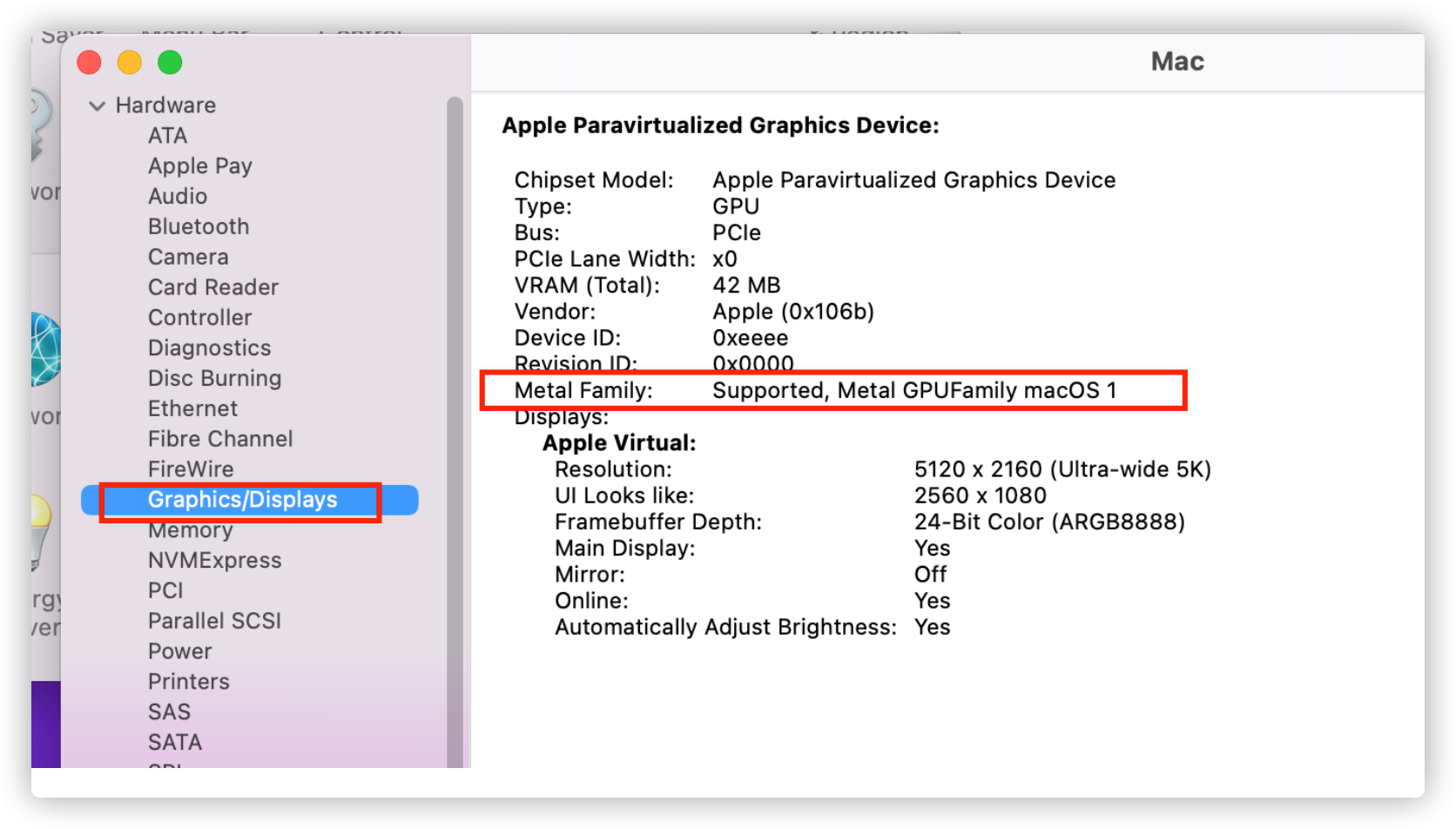Select Apple Pay in the hardware list
This screenshot has height=829, width=1456.
[199, 165]
